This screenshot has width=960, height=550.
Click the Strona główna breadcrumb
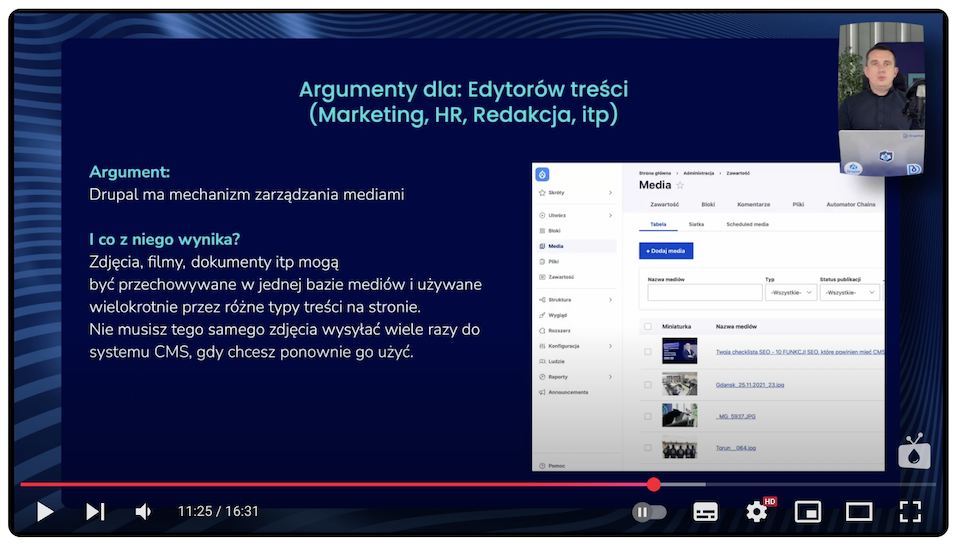654,173
